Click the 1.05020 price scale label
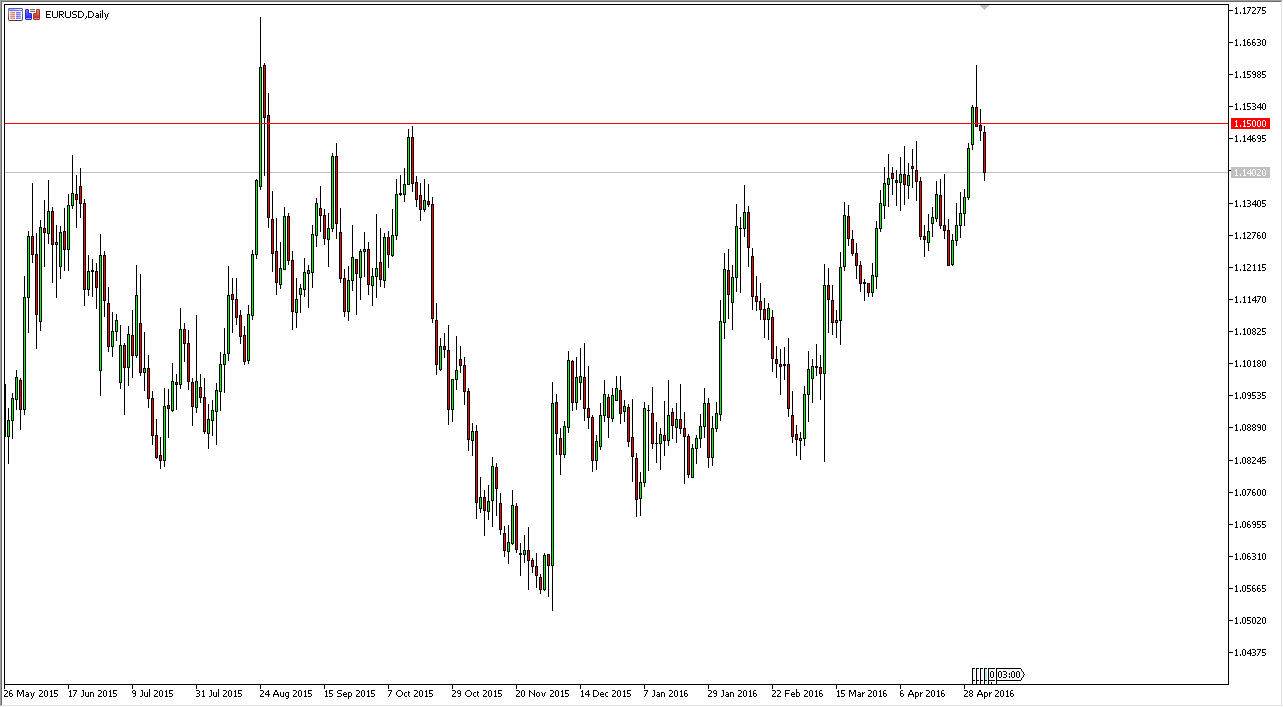 point(1251,620)
